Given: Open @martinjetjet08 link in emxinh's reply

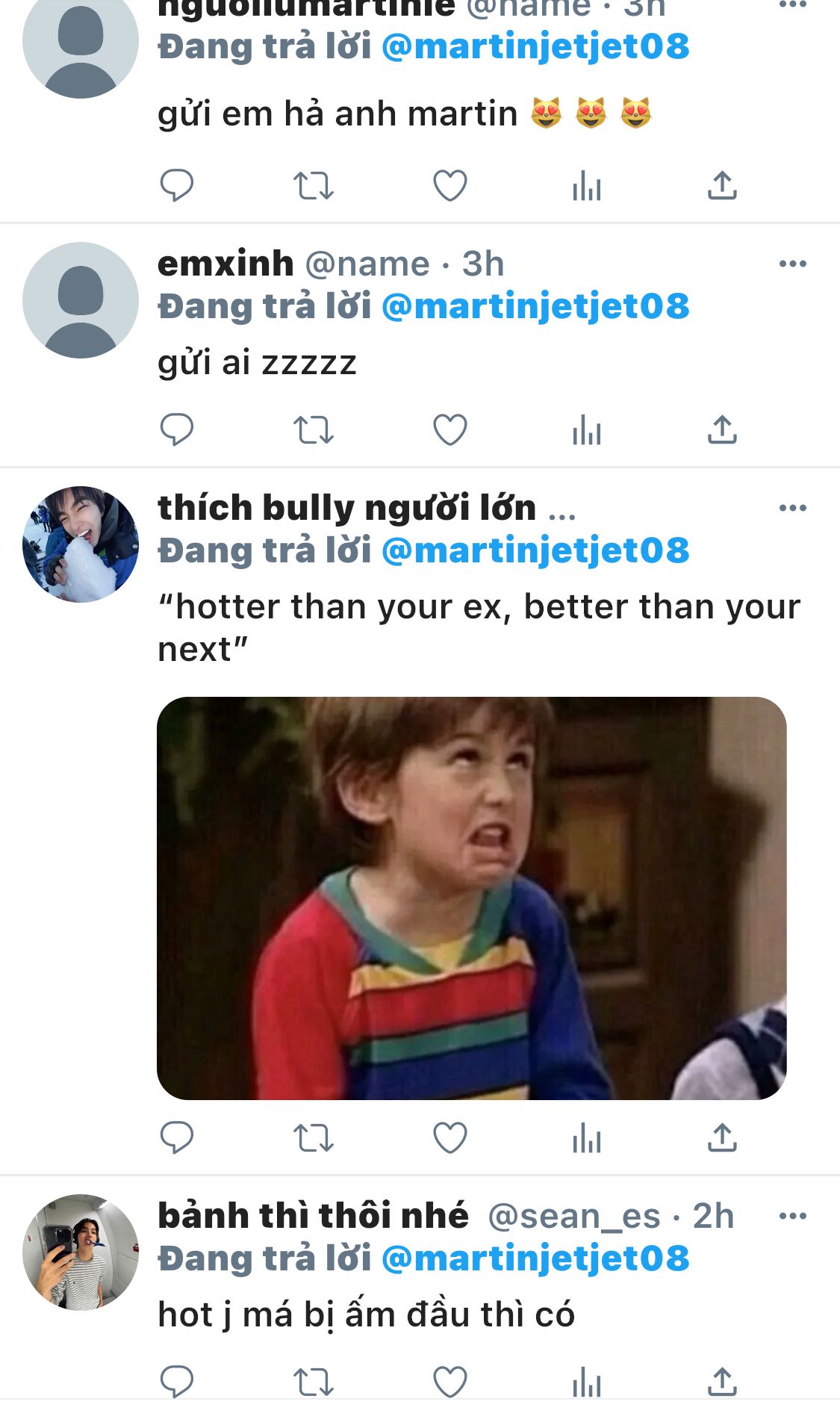Looking at the screenshot, I should click(x=535, y=306).
